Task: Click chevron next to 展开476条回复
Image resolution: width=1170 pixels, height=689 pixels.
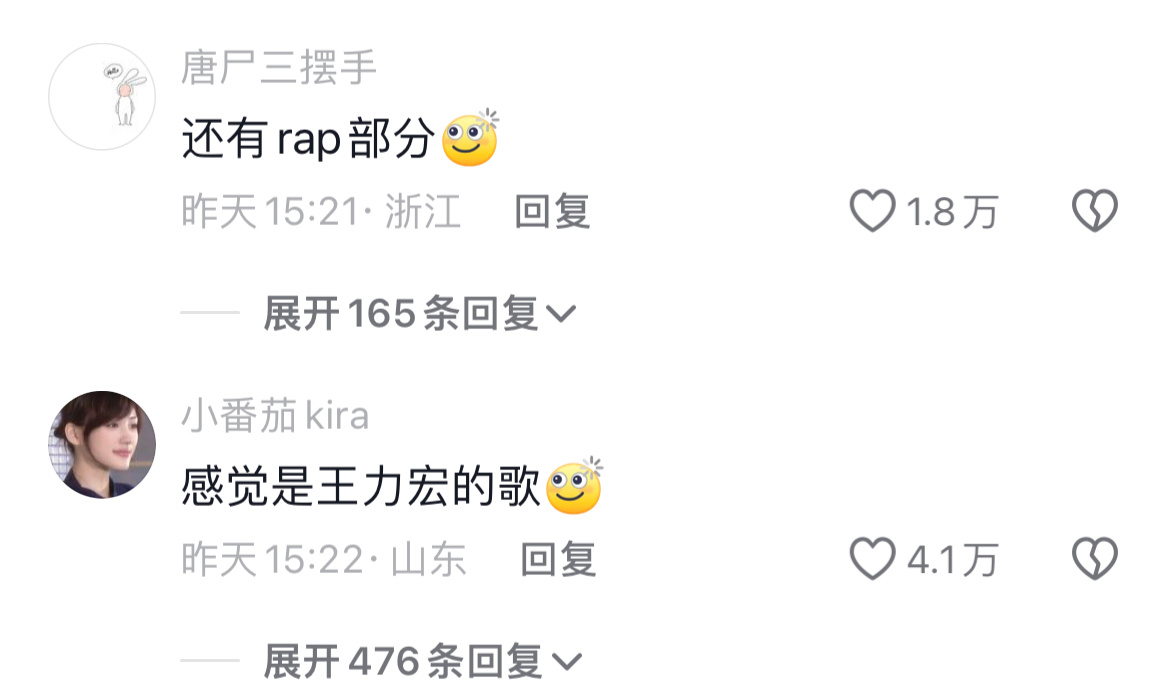Action: point(566,662)
